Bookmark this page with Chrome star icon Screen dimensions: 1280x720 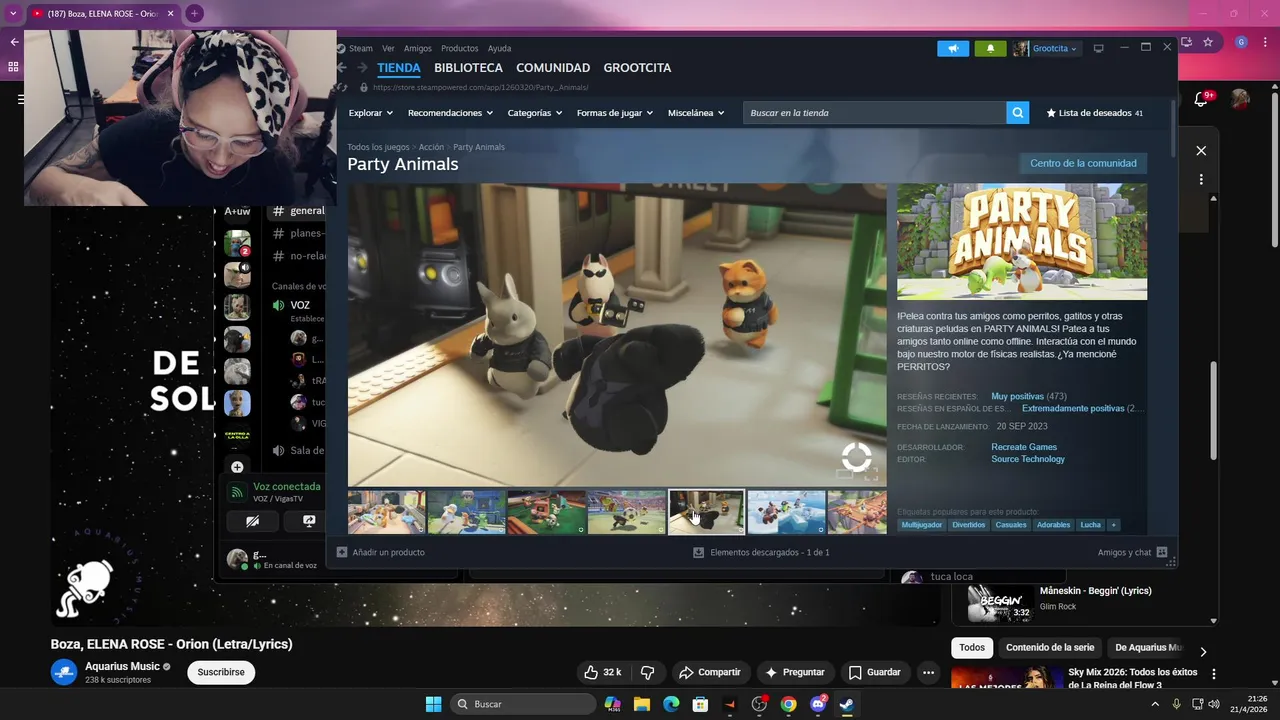(x=1208, y=42)
